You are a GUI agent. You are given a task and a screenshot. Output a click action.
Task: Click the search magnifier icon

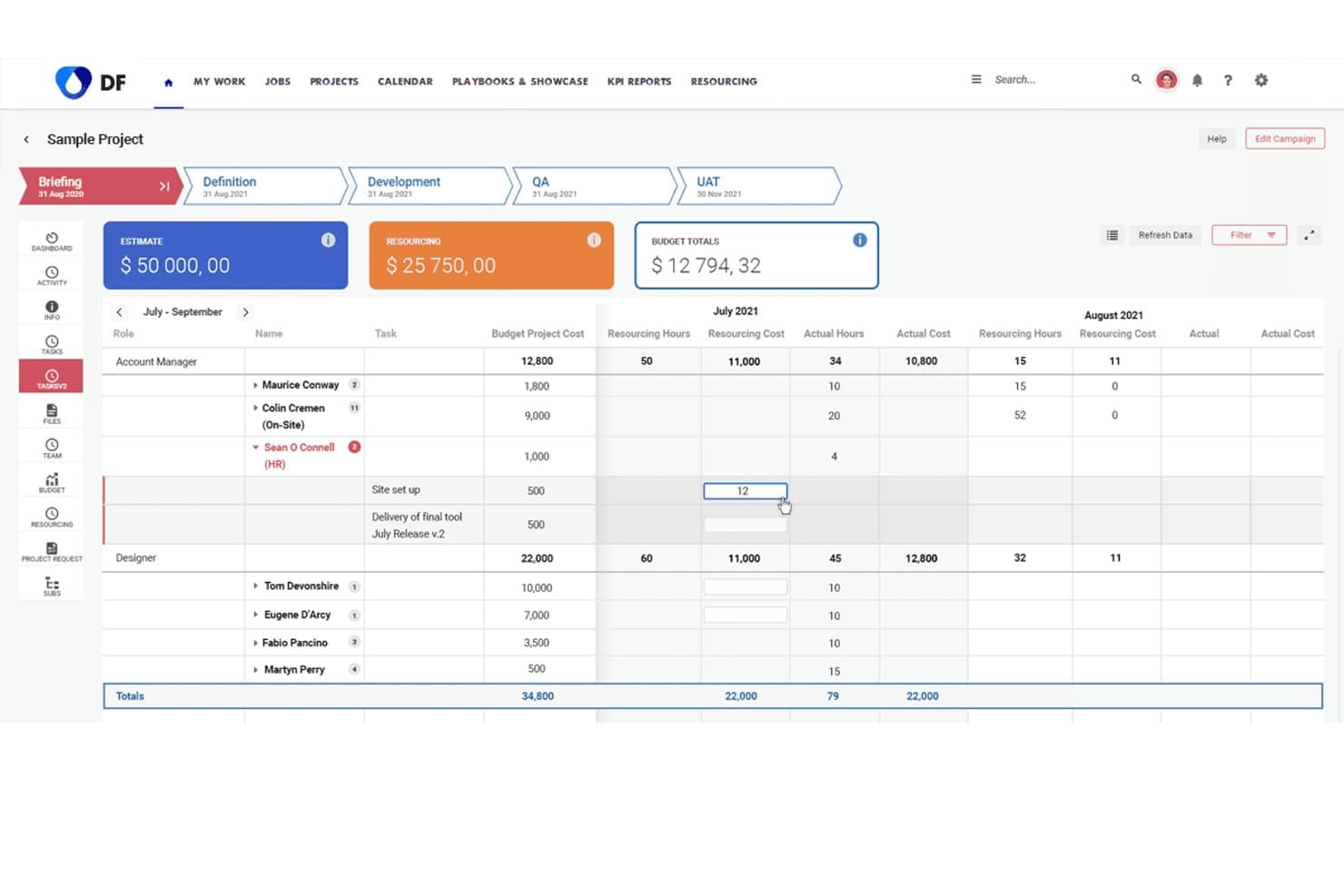tap(1136, 80)
